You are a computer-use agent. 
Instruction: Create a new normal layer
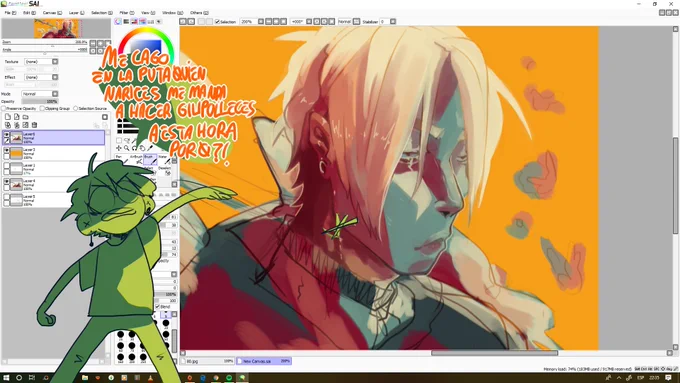[8, 117]
